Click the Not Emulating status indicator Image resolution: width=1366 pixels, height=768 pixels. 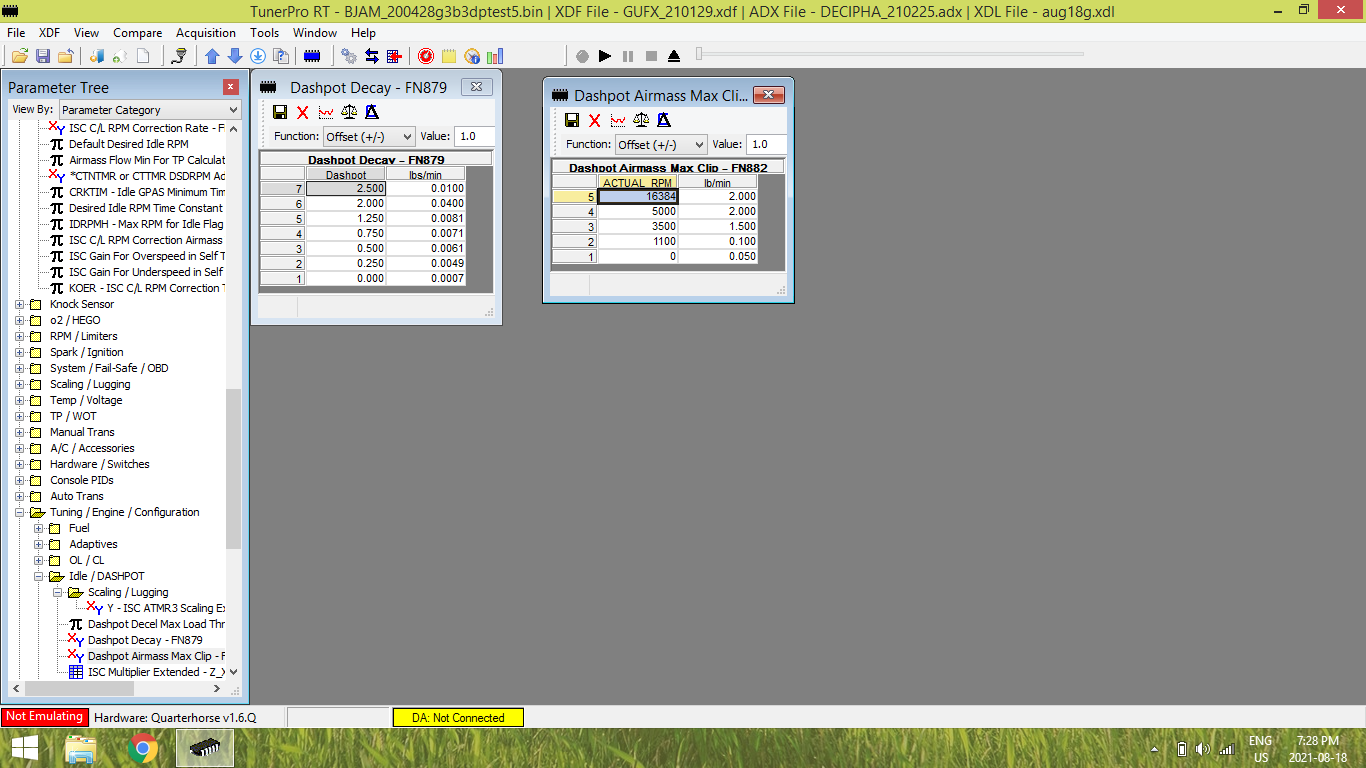click(44, 717)
